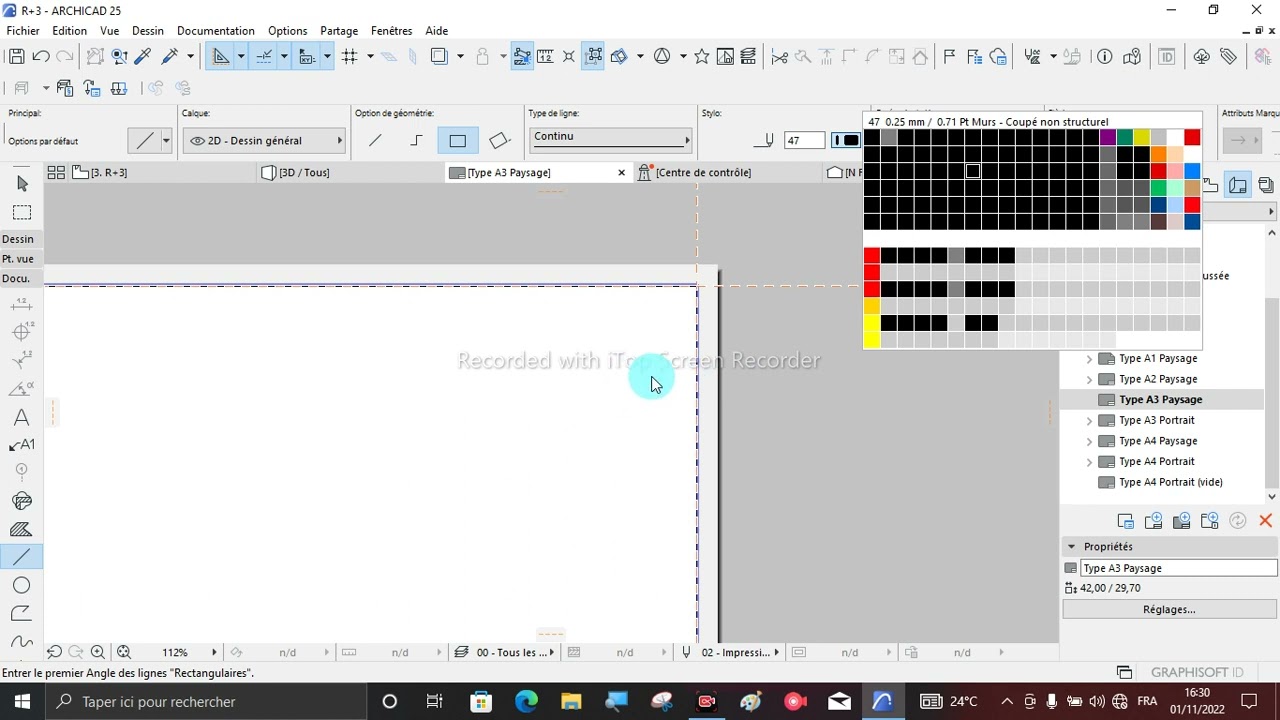The height and width of the screenshot is (720, 1280).
Task: Select the Line tool in toolbox
Action: tap(22, 557)
